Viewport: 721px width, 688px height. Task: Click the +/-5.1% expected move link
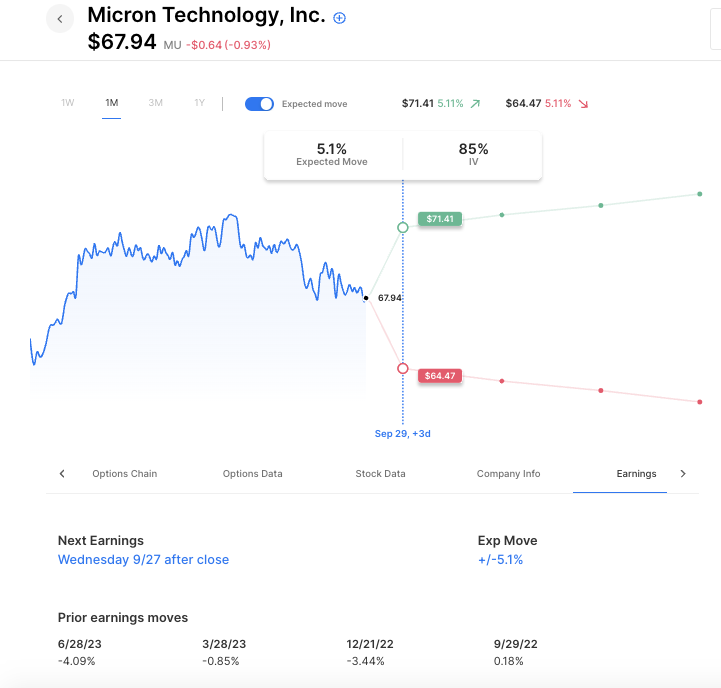500,560
